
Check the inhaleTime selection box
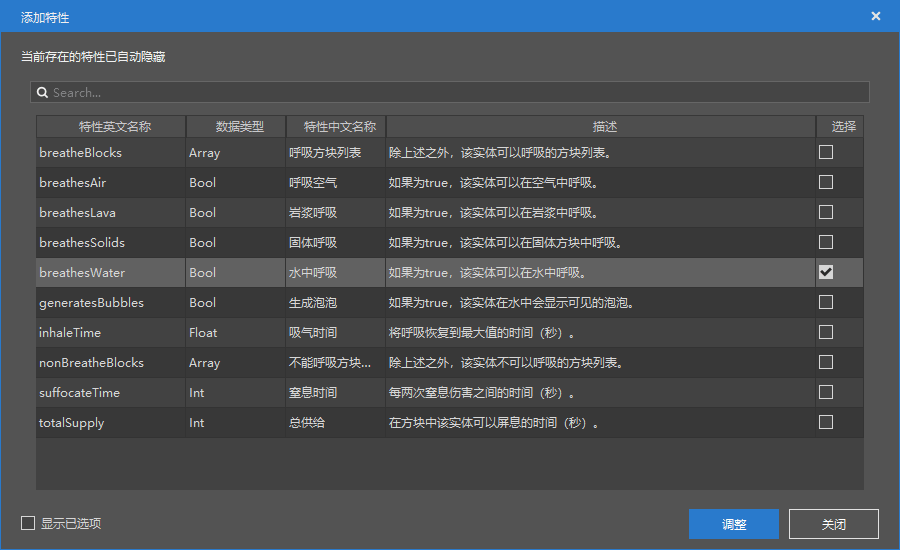click(825, 332)
